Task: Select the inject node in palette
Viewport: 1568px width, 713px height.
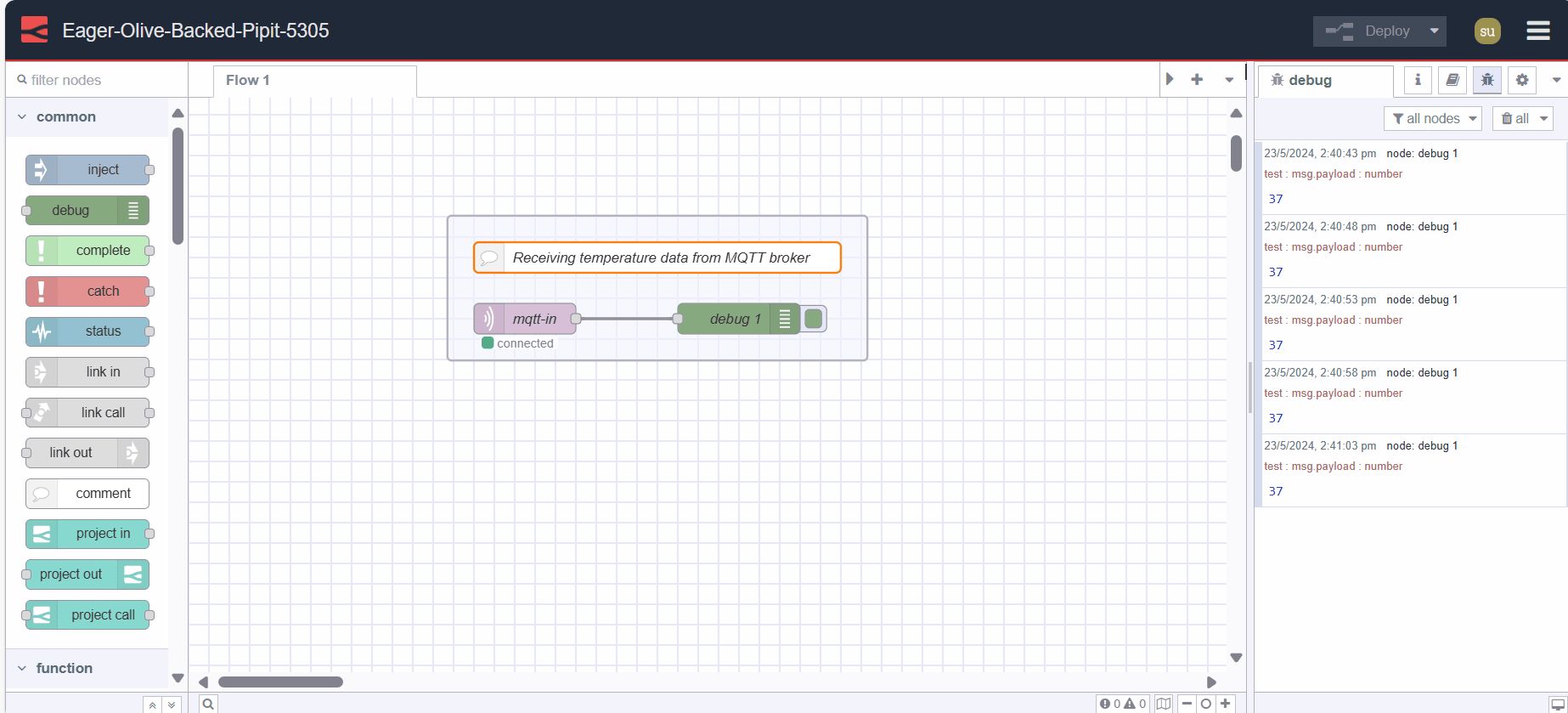Action: [87, 170]
